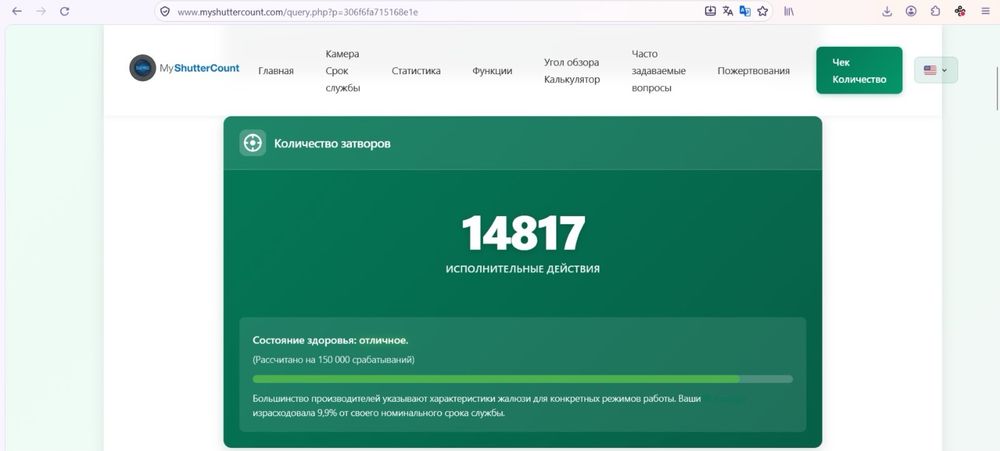
Task: Open Камера Срок службы page
Action: point(343,71)
